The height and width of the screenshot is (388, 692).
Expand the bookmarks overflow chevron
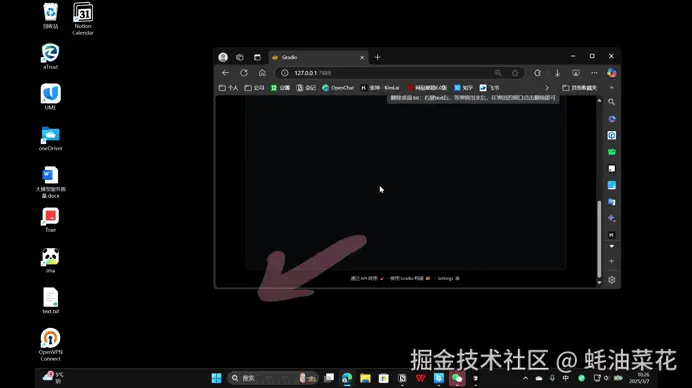(x=547, y=88)
